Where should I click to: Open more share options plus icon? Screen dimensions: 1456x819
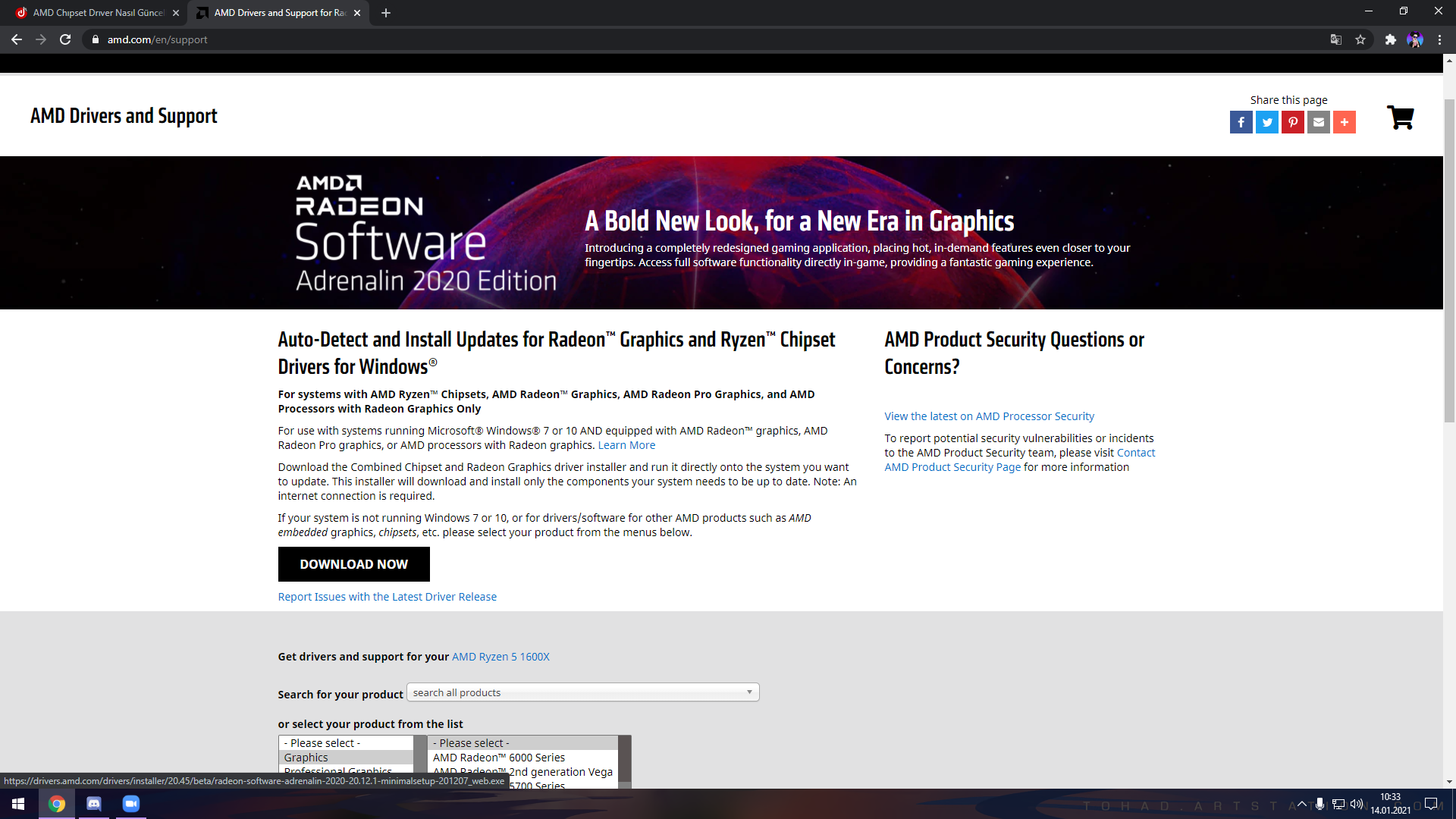coord(1344,122)
